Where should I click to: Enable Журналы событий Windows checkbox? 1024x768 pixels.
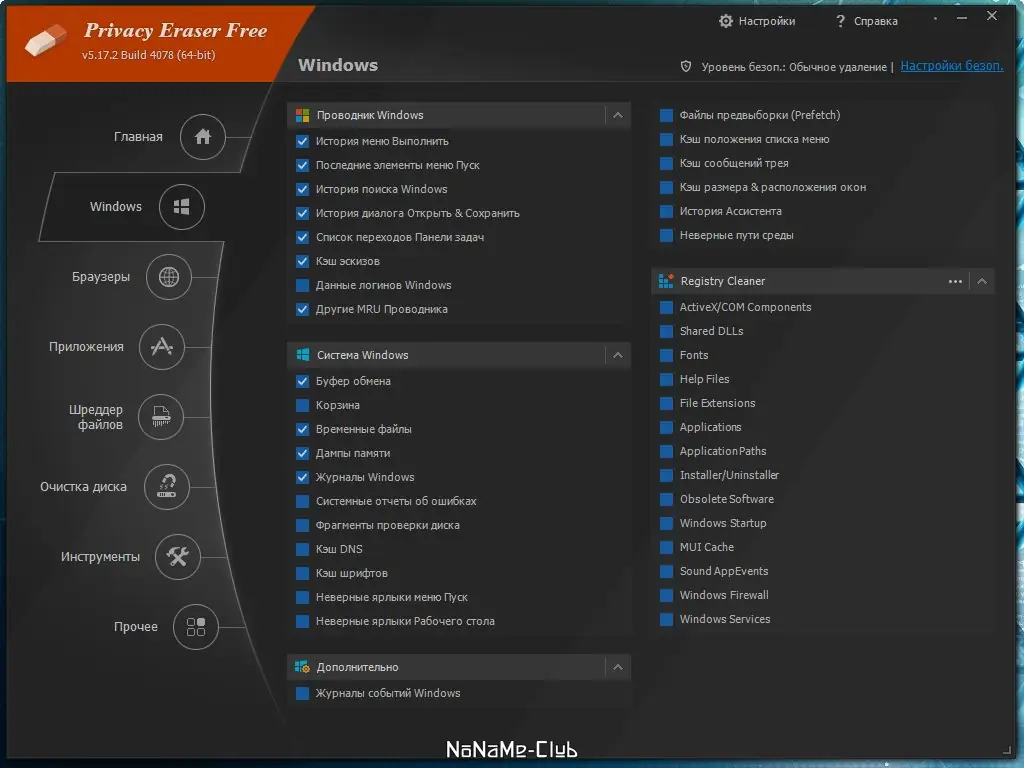pos(302,694)
